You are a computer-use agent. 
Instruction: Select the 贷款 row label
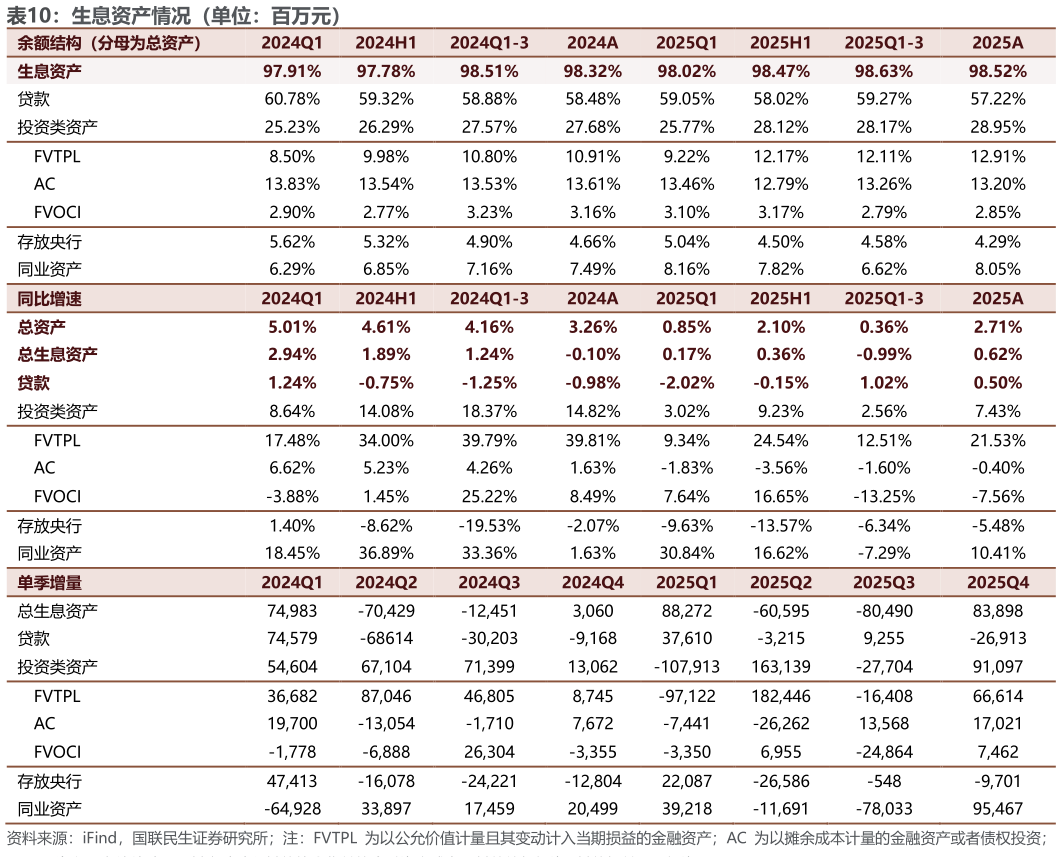34,382
